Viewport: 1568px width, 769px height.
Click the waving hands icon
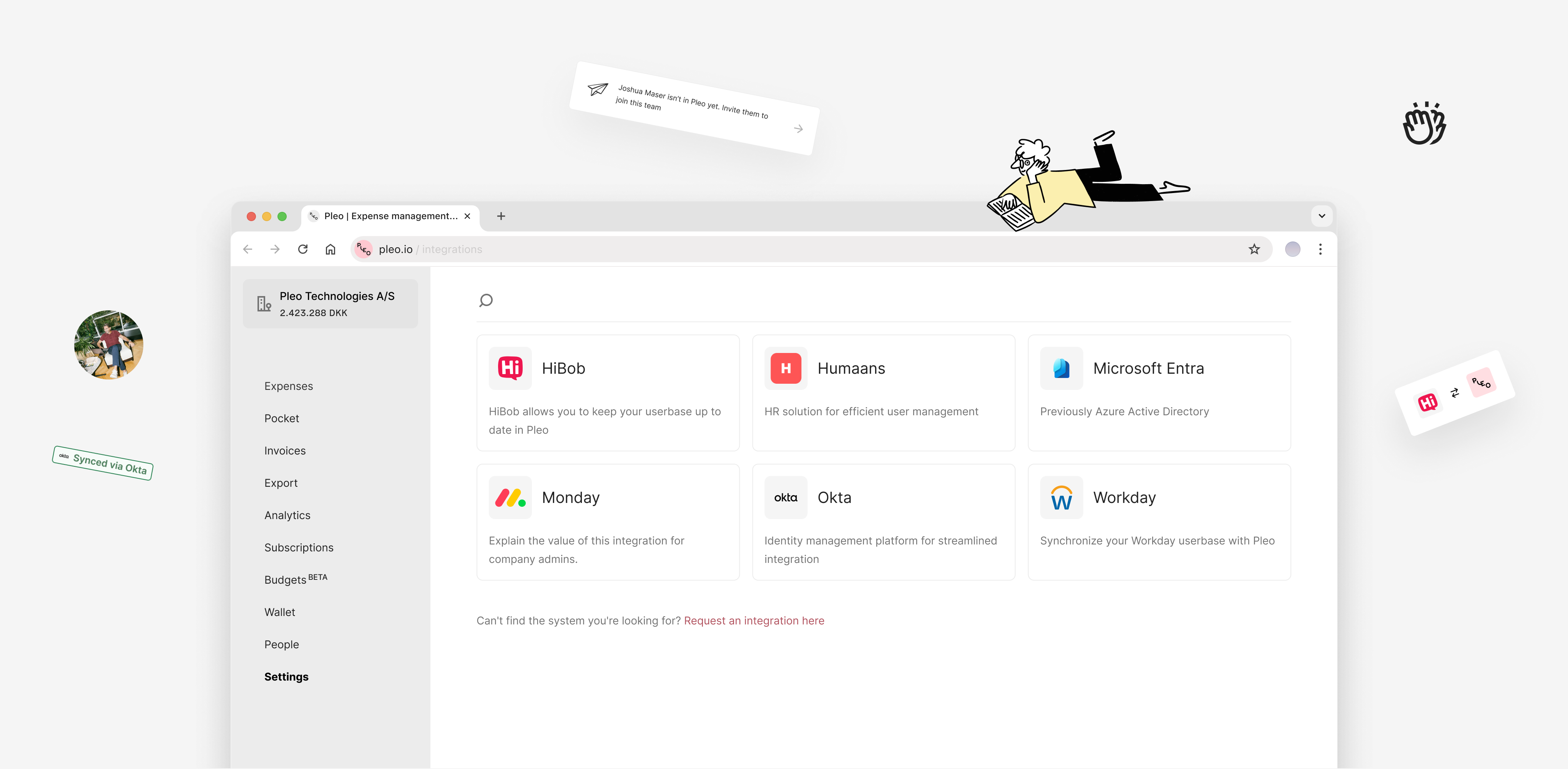coord(1424,123)
